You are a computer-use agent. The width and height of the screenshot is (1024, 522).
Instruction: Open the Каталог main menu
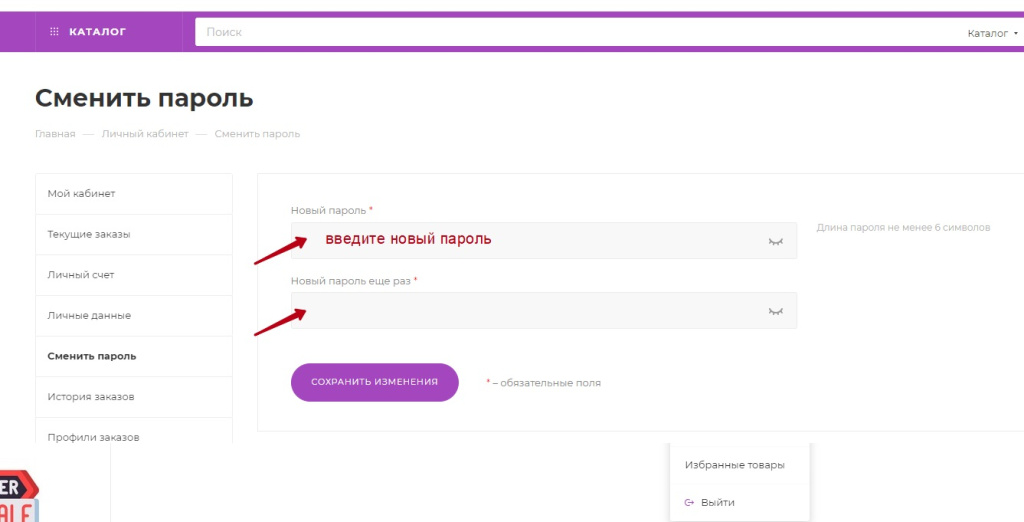[96, 32]
